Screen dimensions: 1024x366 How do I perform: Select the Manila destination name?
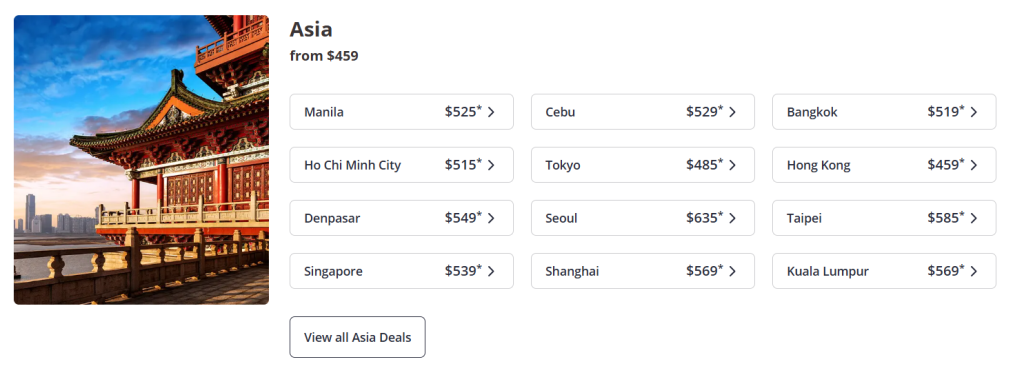[324, 112]
